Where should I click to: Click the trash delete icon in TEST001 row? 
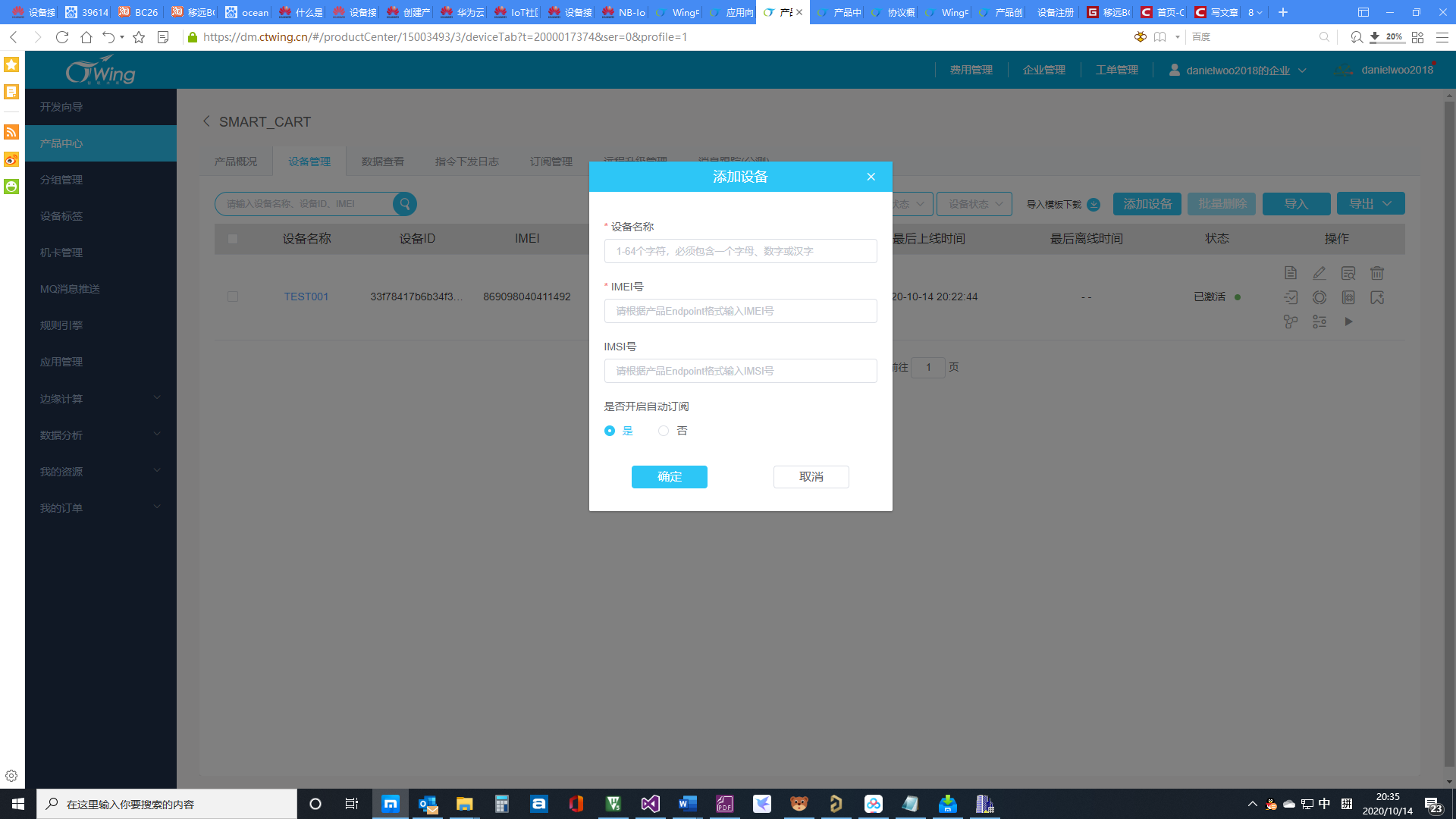click(x=1377, y=273)
